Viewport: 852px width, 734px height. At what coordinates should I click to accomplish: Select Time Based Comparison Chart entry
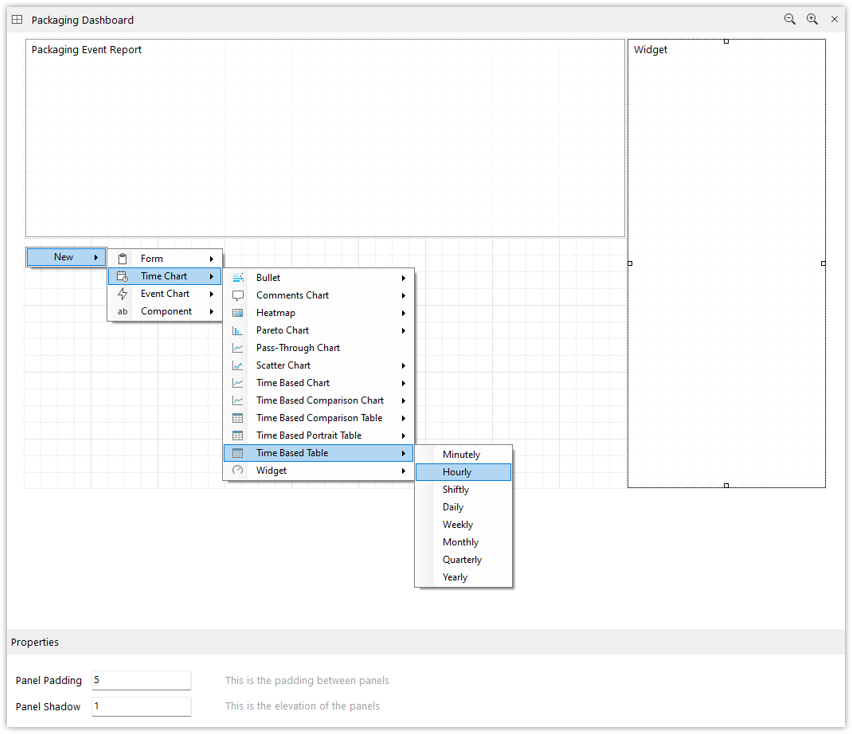(318, 400)
